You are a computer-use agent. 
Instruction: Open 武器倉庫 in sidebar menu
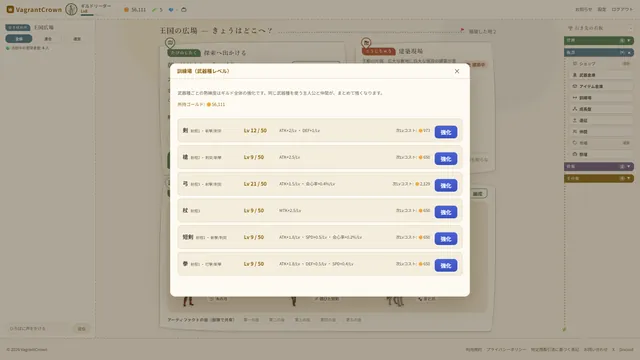click(601, 75)
